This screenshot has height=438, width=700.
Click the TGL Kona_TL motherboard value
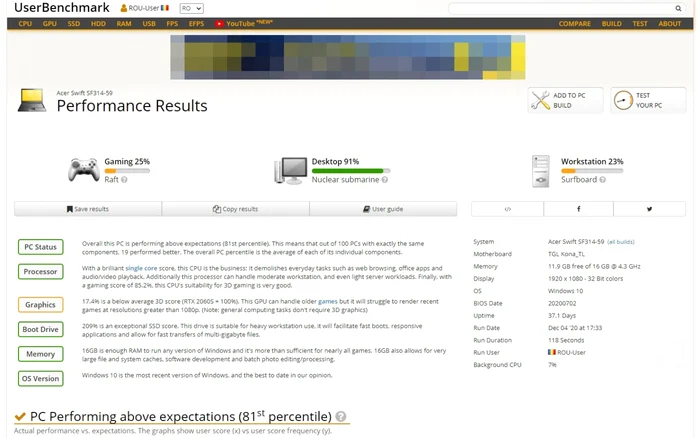pyautogui.click(x=566, y=254)
